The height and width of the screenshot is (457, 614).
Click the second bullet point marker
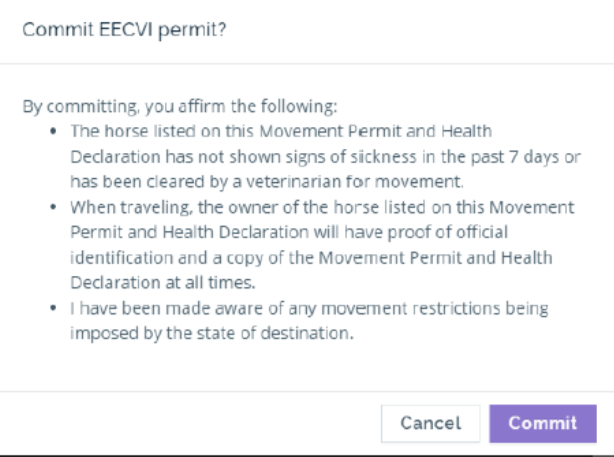tap(54, 208)
